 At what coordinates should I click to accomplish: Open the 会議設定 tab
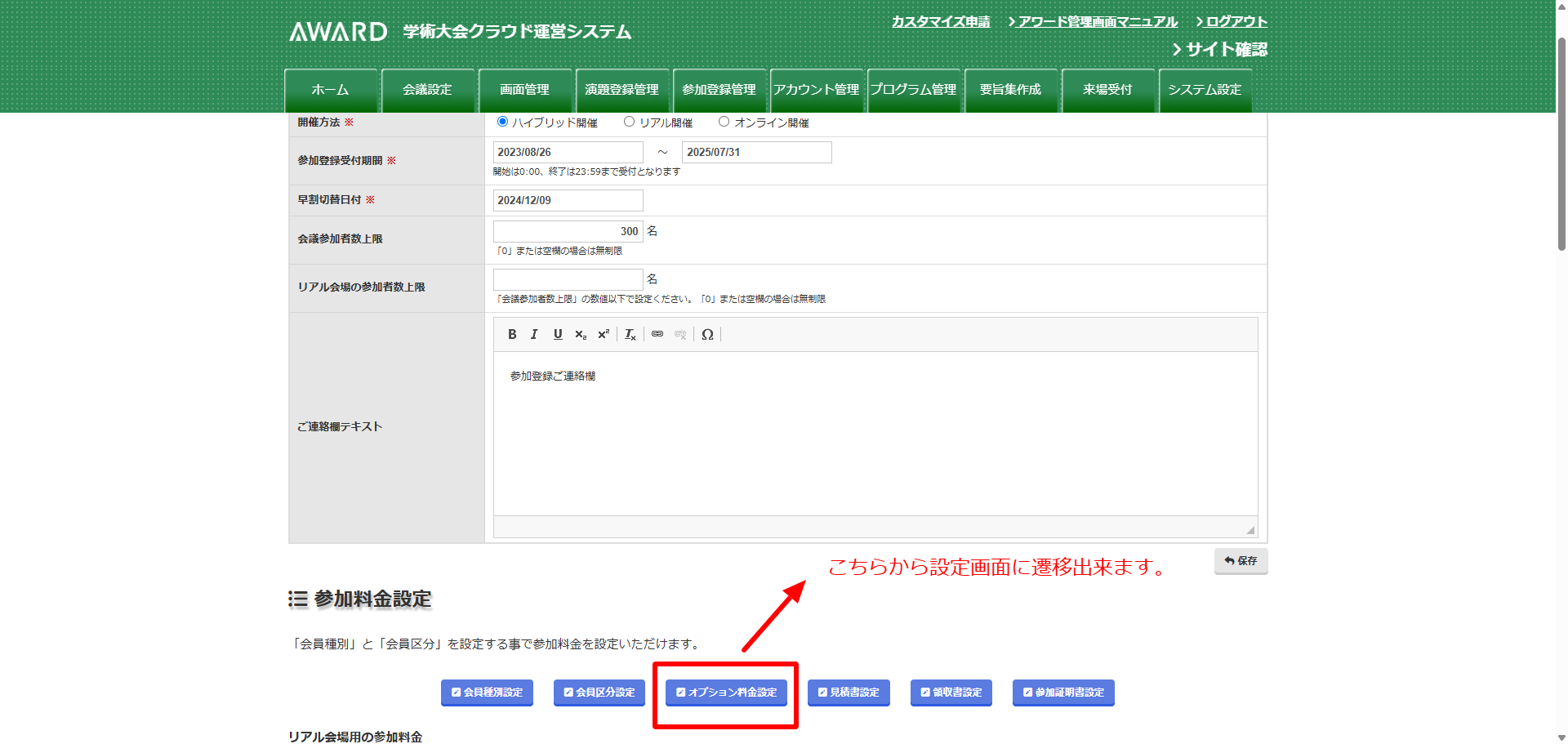pos(428,90)
